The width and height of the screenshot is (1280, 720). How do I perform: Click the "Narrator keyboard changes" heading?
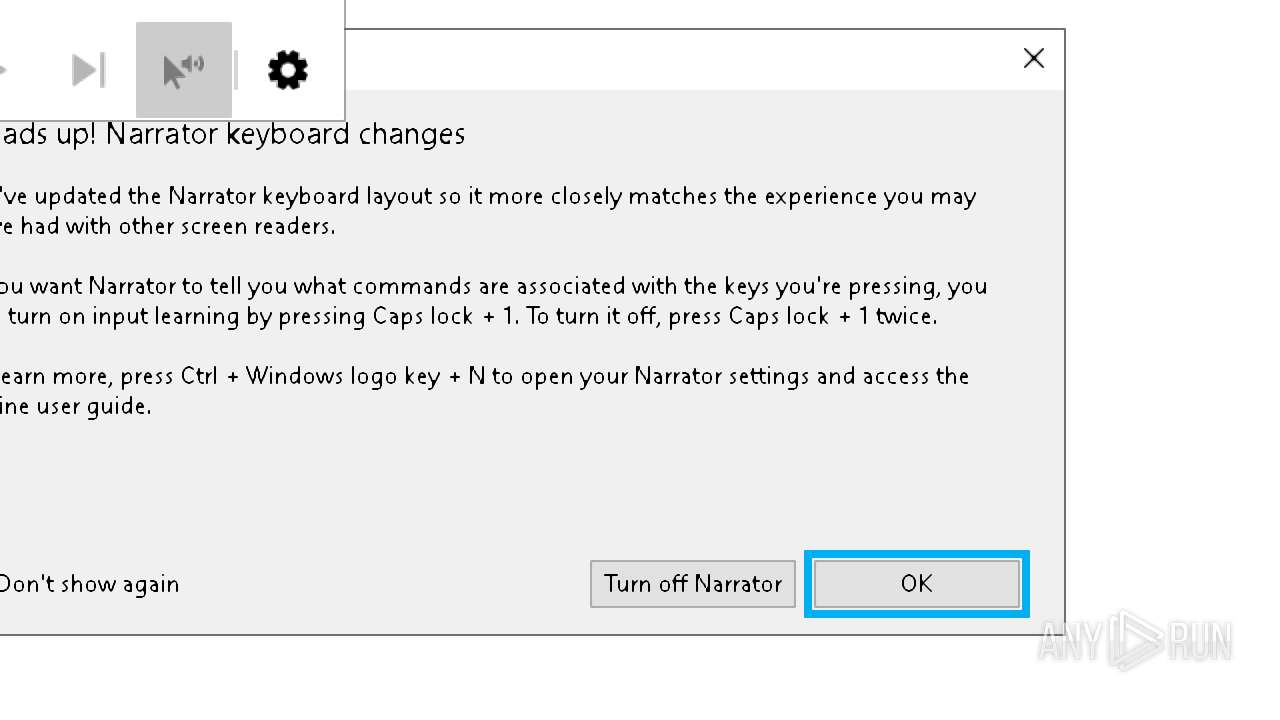(285, 134)
